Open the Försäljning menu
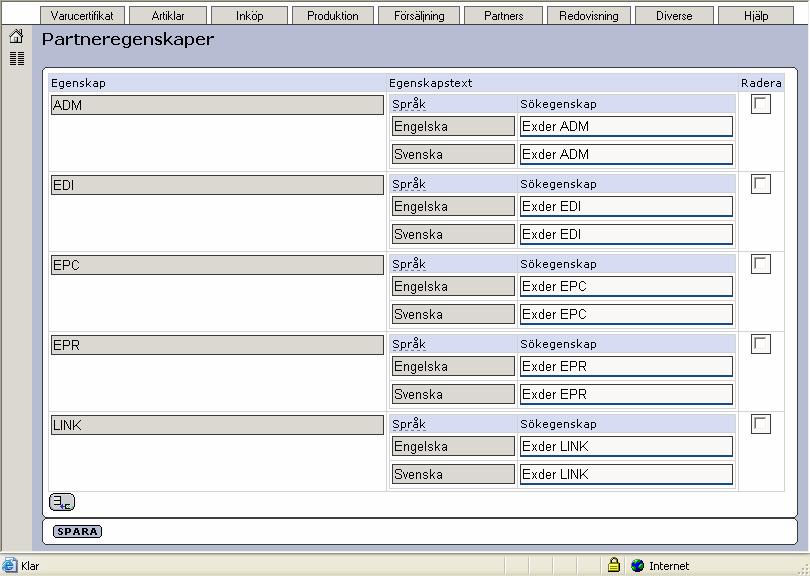810x576 pixels. point(419,15)
